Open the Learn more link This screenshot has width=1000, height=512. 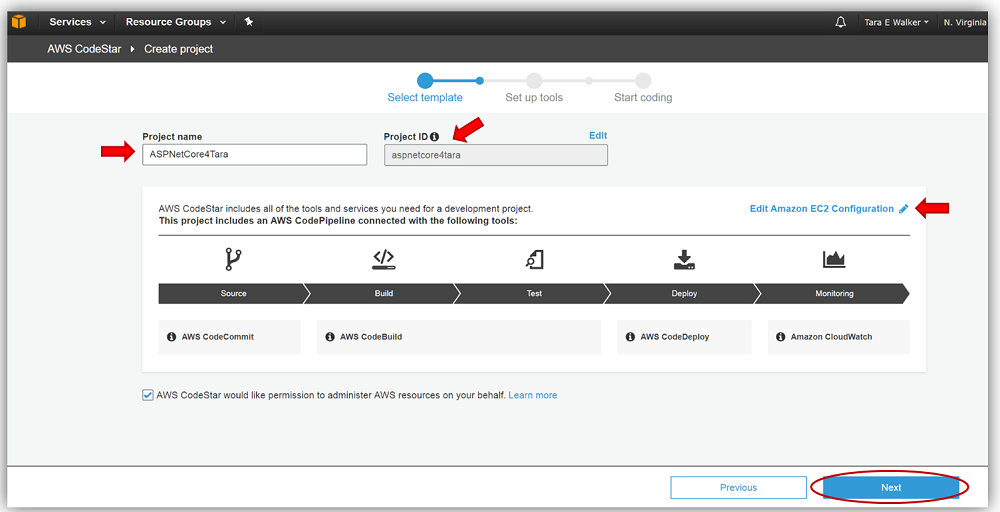(x=533, y=395)
